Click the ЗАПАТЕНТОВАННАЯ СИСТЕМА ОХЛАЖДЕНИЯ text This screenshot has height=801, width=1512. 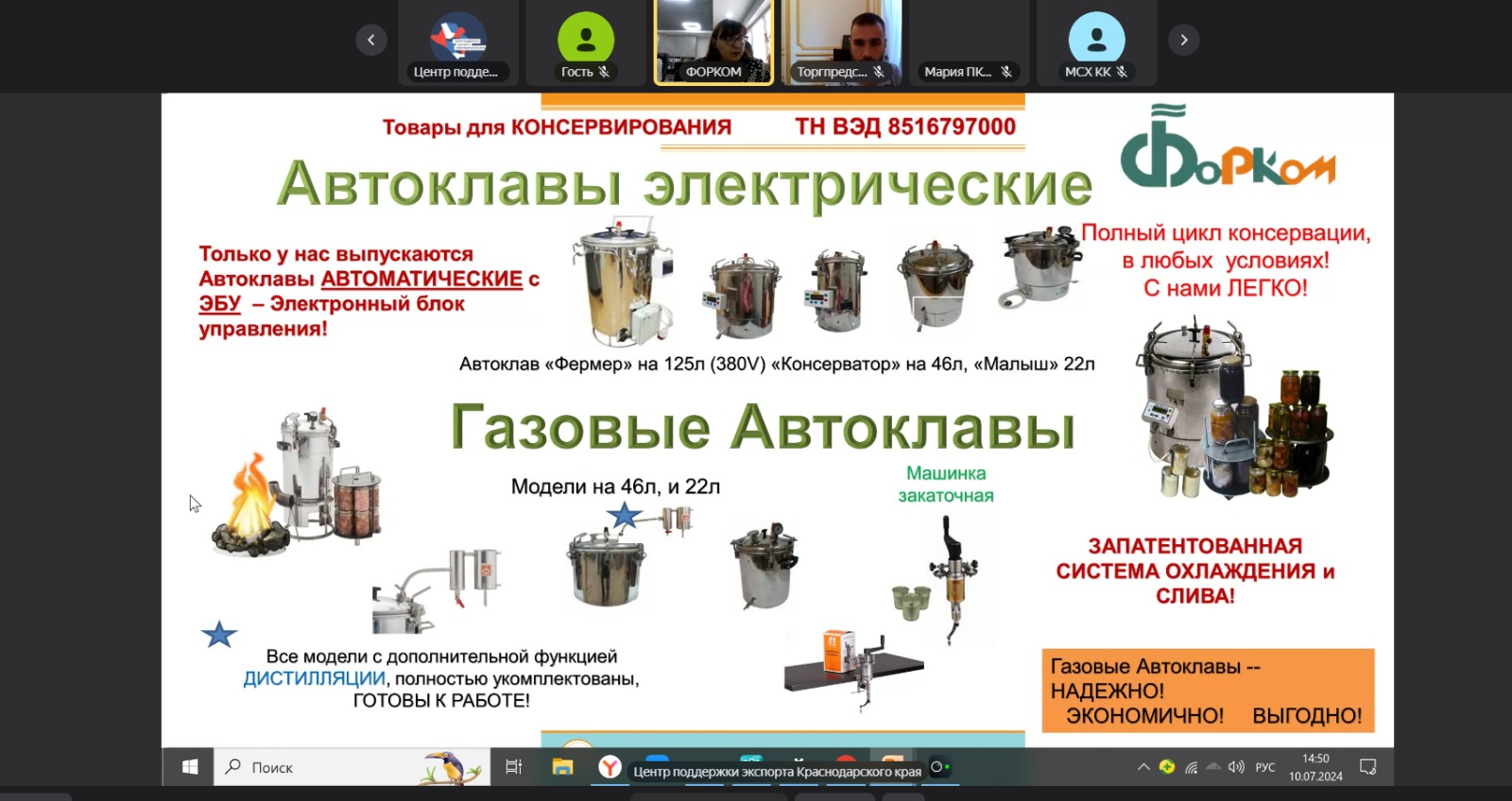click(1195, 571)
